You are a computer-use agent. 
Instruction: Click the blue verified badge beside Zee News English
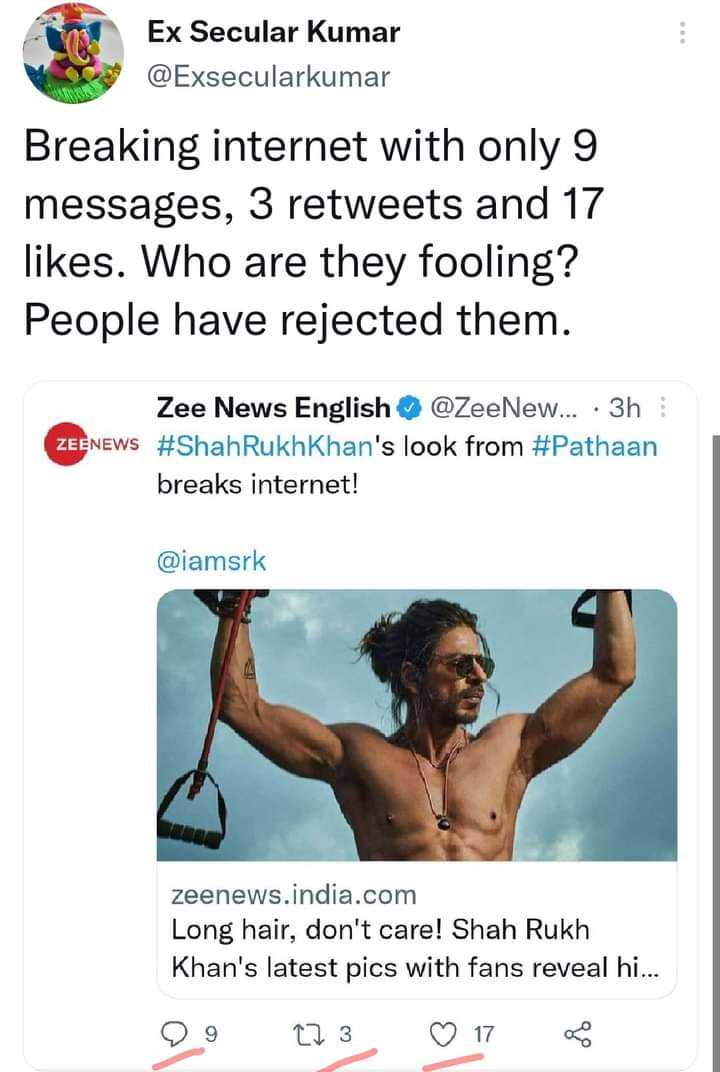click(x=410, y=409)
